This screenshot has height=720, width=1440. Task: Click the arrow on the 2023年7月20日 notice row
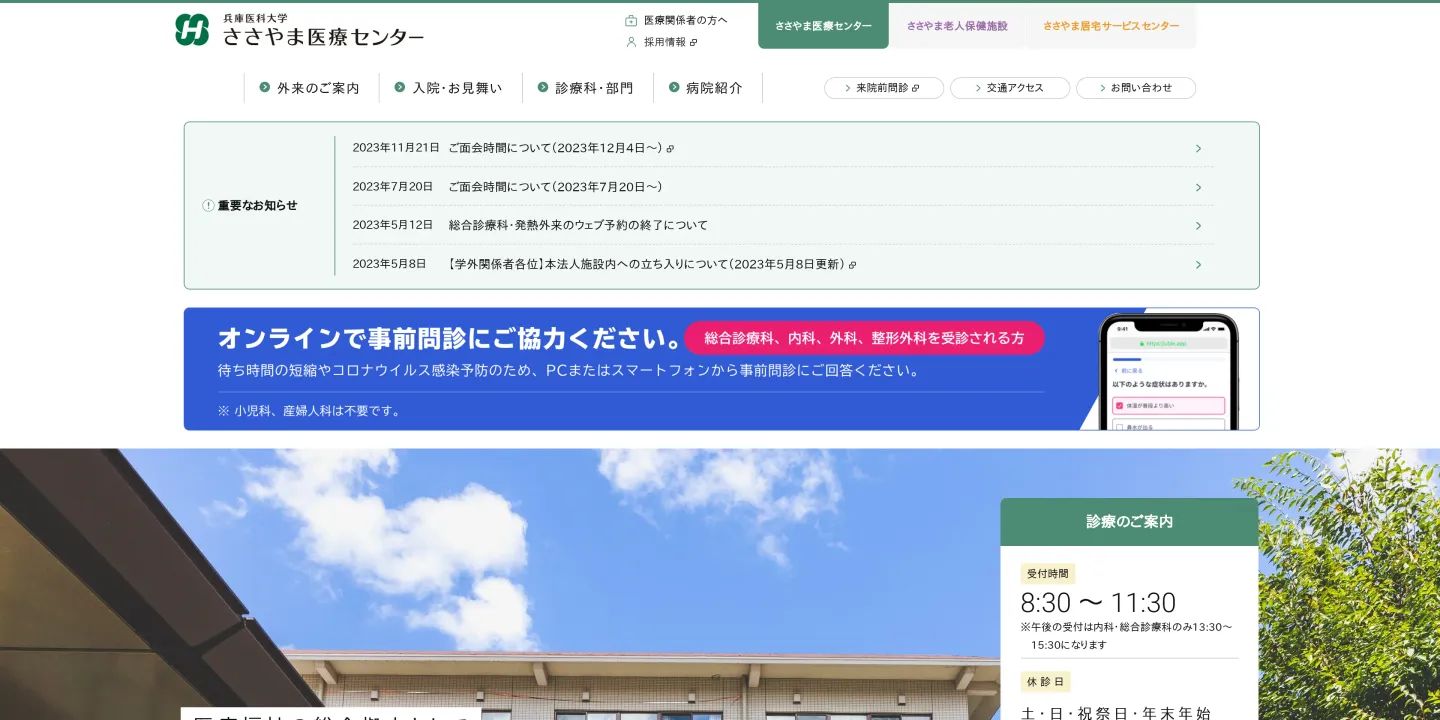click(x=1198, y=187)
